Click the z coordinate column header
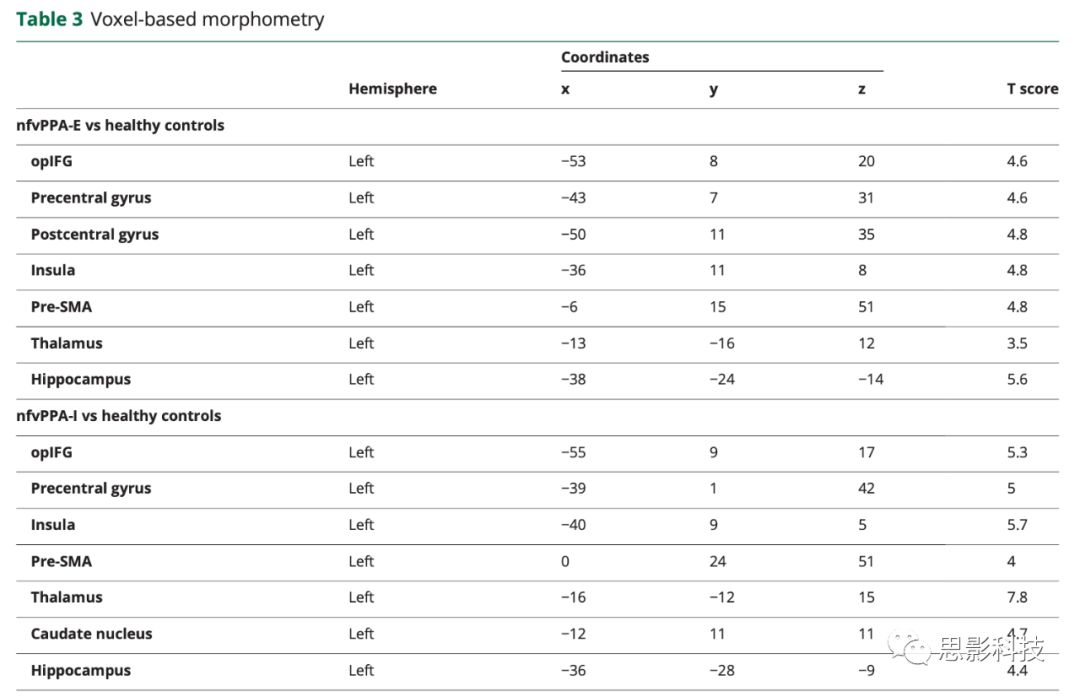This screenshot has width=1080, height=697. coord(861,89)
